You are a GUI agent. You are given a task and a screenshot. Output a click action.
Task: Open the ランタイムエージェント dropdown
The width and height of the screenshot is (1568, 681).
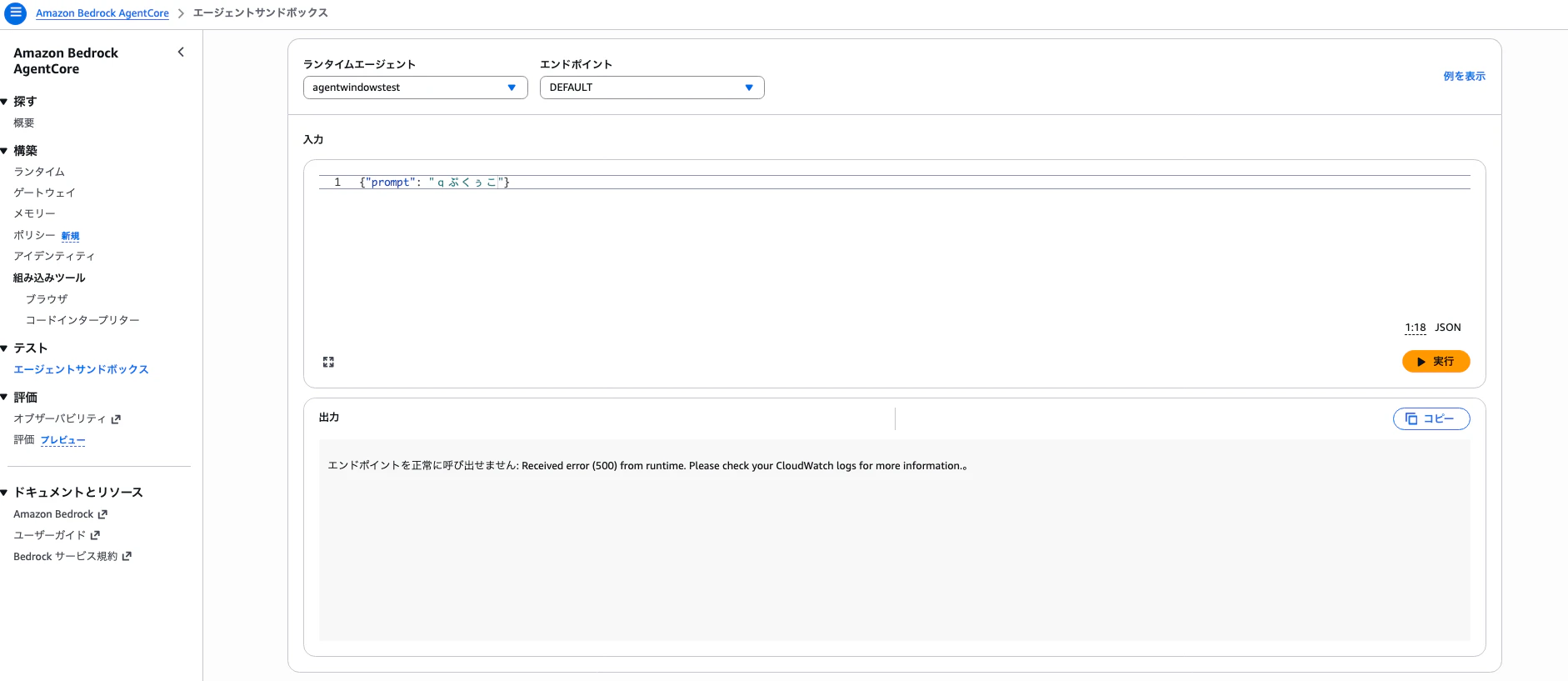[x=415, y=88]
